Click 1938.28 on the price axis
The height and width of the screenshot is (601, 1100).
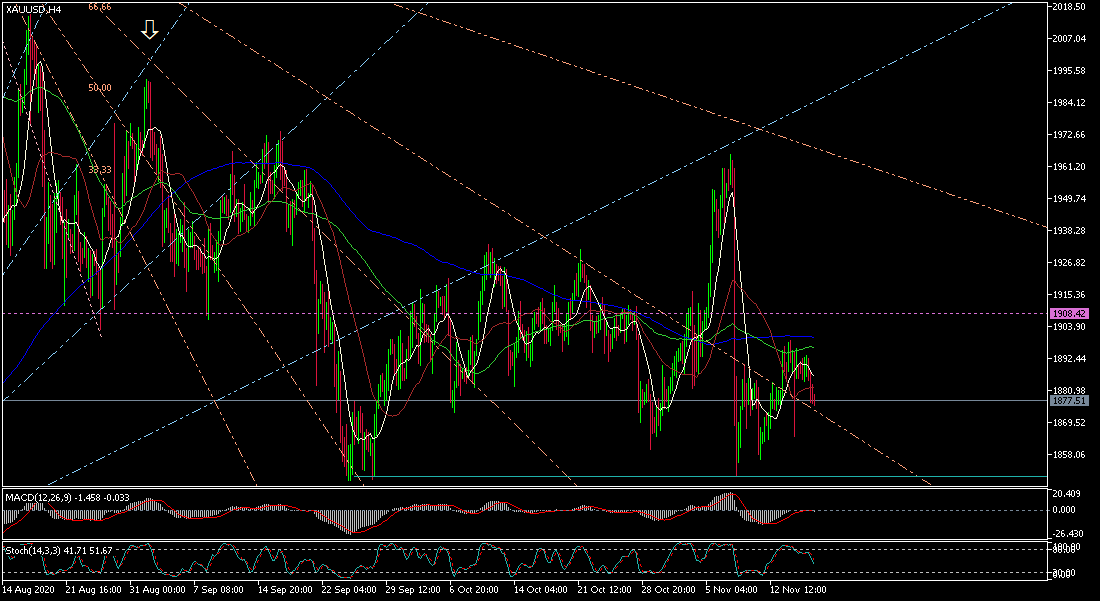pos(1069,230)
